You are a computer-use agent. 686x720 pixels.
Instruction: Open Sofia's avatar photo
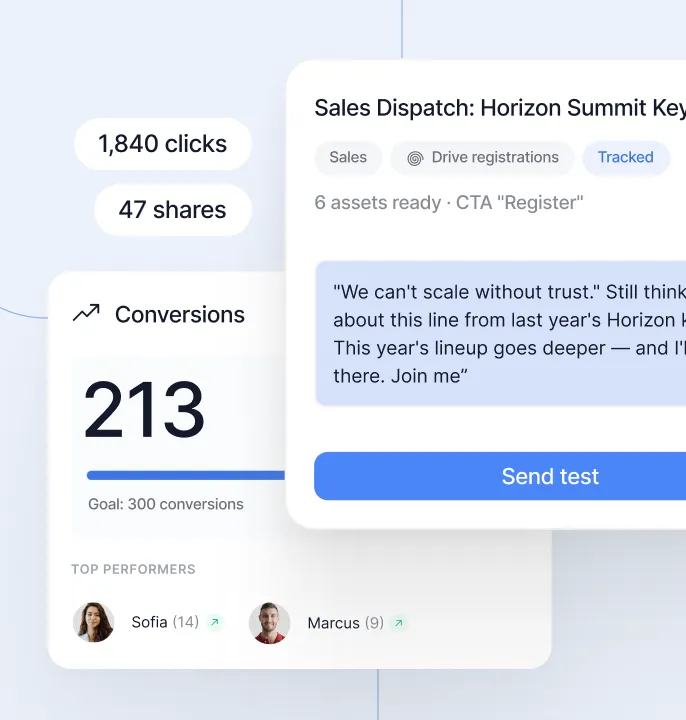point(93,622)
